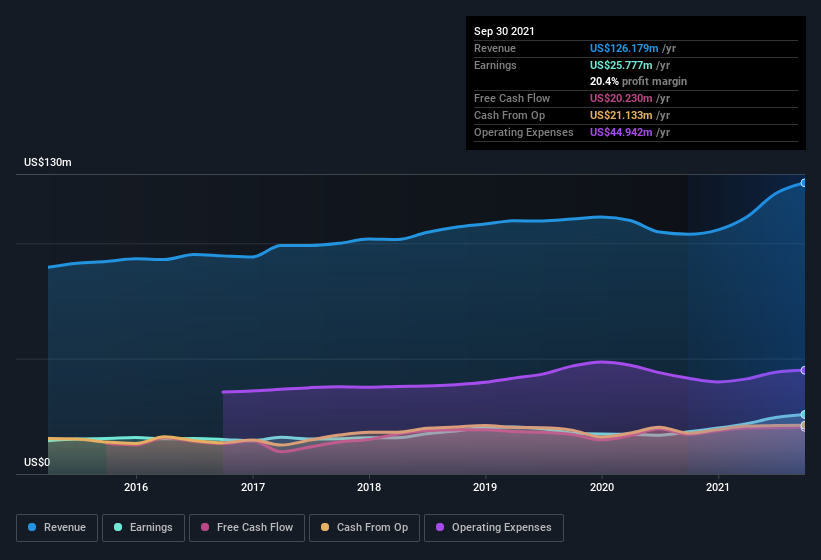Click the 2019 x-axis label
The width and height of the screenshot is (821, 560).
tap(485, 487)
